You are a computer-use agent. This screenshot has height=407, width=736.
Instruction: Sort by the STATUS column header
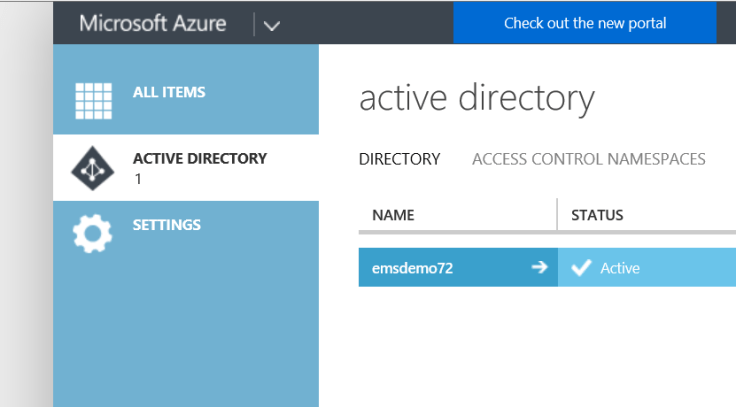[x=597, y=215]
